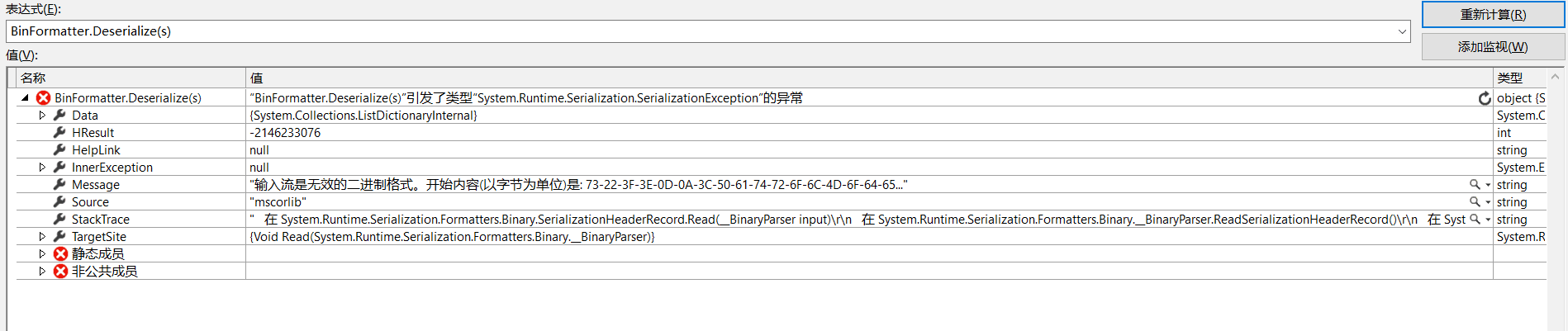Click the red error icon beside 非公共成员
The width and height of the screenshot is (1568, 331).
tap(60, 272)
